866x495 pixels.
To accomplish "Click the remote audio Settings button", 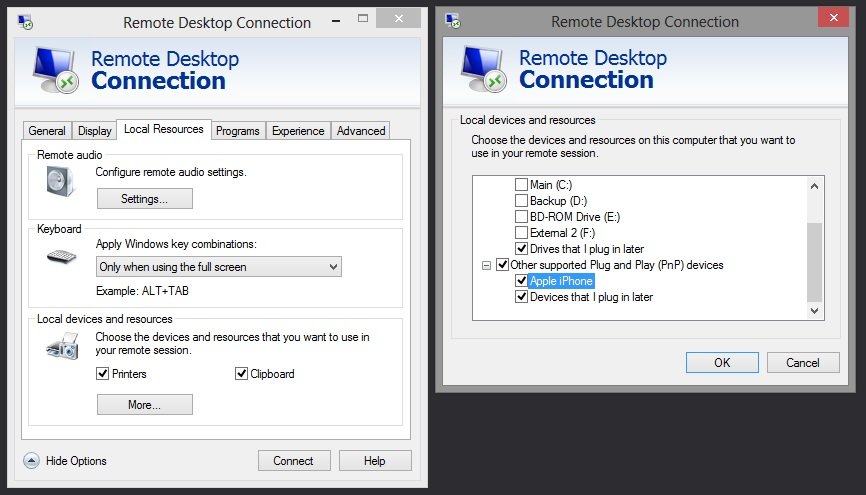I will coord(144,199).
